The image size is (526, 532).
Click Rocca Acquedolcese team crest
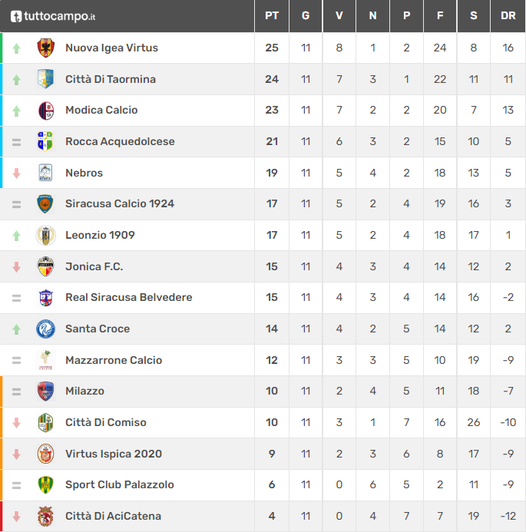point(45,141)
